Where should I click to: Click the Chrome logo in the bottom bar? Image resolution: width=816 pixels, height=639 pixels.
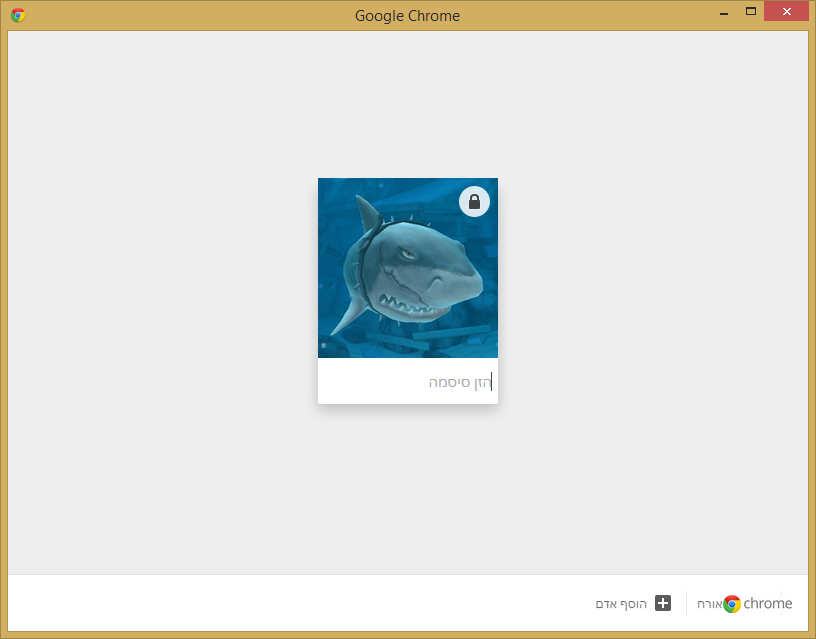[732, 604]
